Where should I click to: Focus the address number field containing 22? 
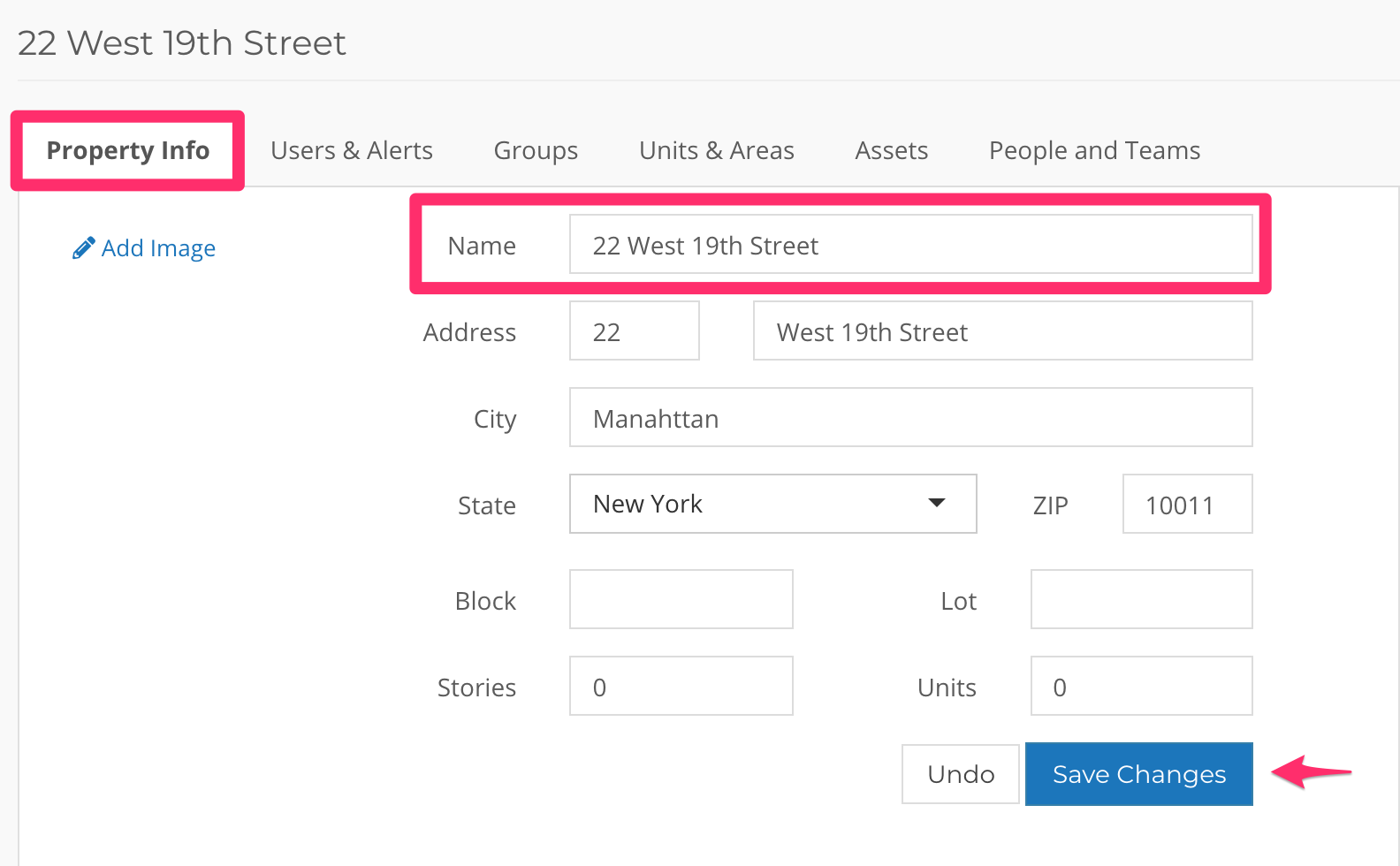[635, 330]
